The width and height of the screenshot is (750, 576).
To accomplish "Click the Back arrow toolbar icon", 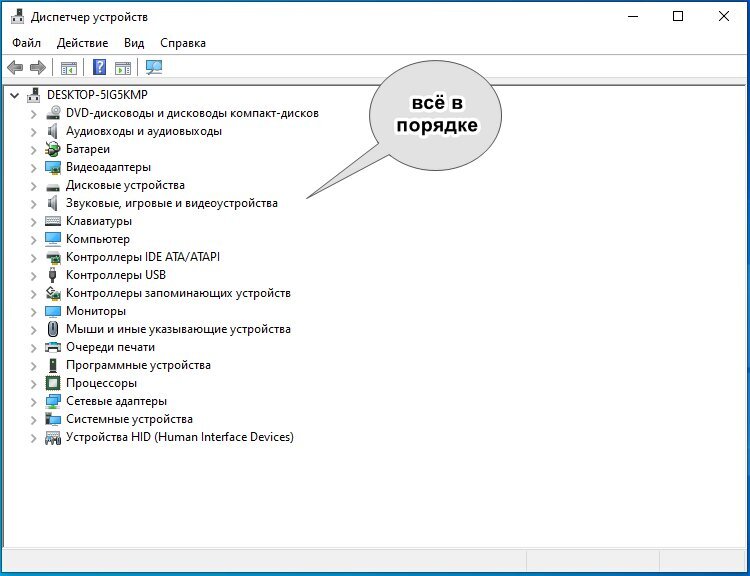I will (x=15, y=67).
